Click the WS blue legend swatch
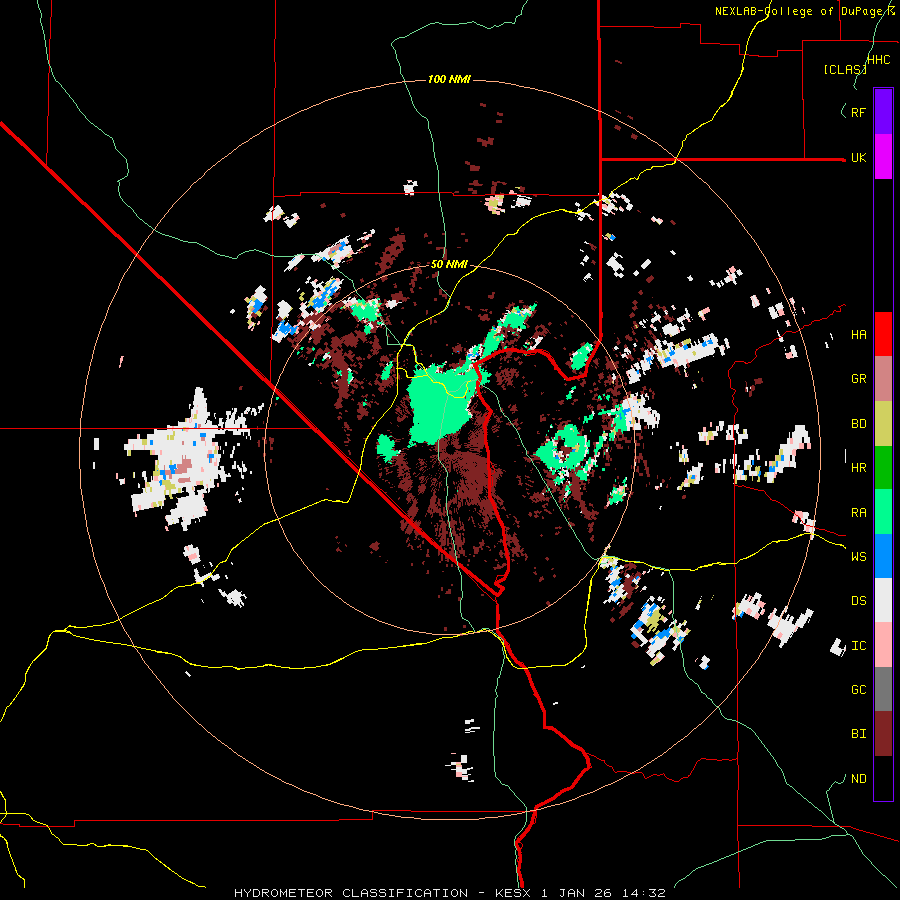The width and height of the screenshot is (900, 900). (x=883, y=556)
